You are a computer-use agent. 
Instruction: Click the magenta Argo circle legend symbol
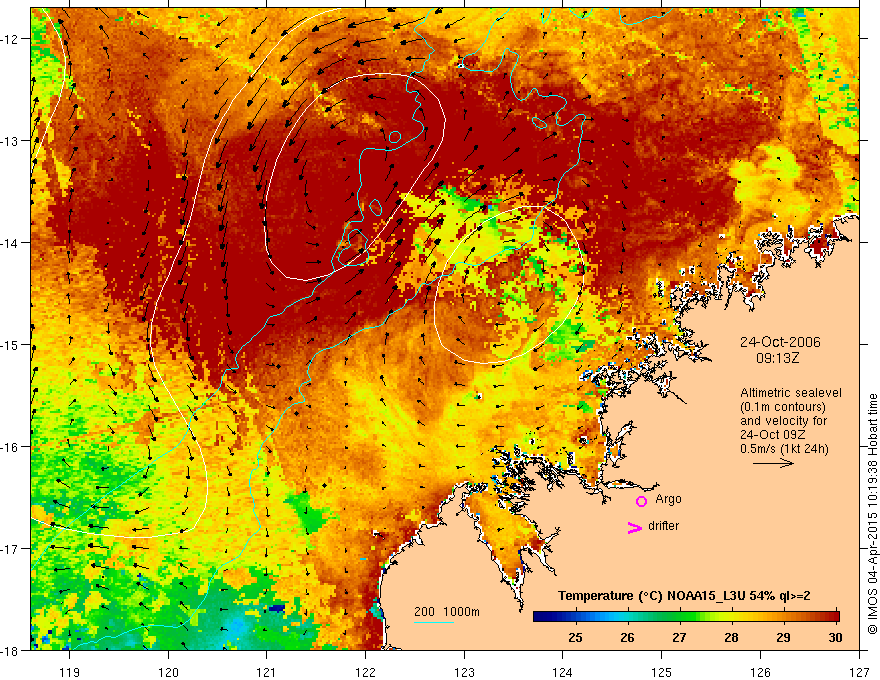coord(641,501)
